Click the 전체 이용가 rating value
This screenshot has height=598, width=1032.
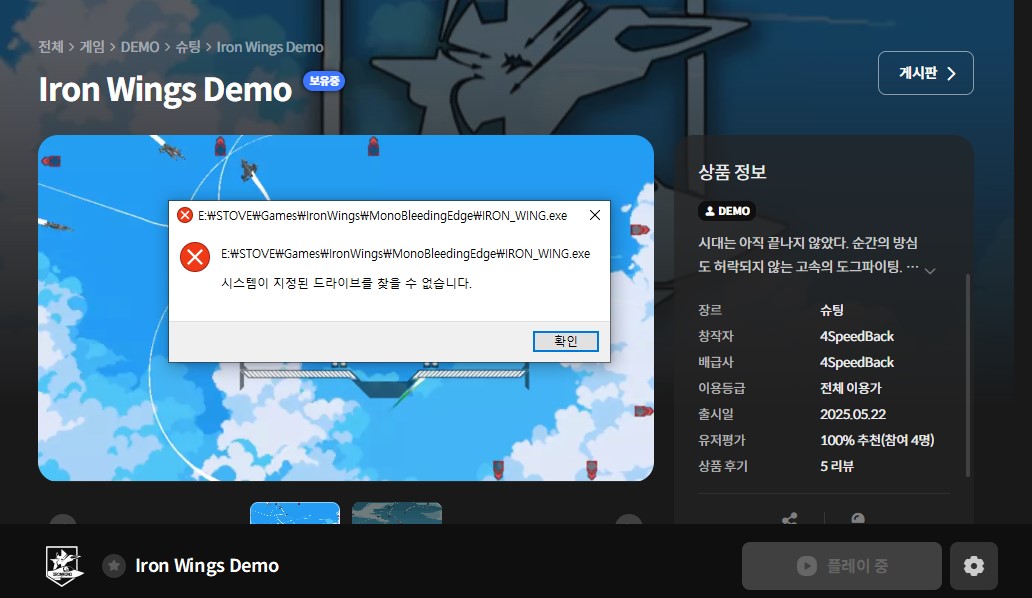click(851, 388)
